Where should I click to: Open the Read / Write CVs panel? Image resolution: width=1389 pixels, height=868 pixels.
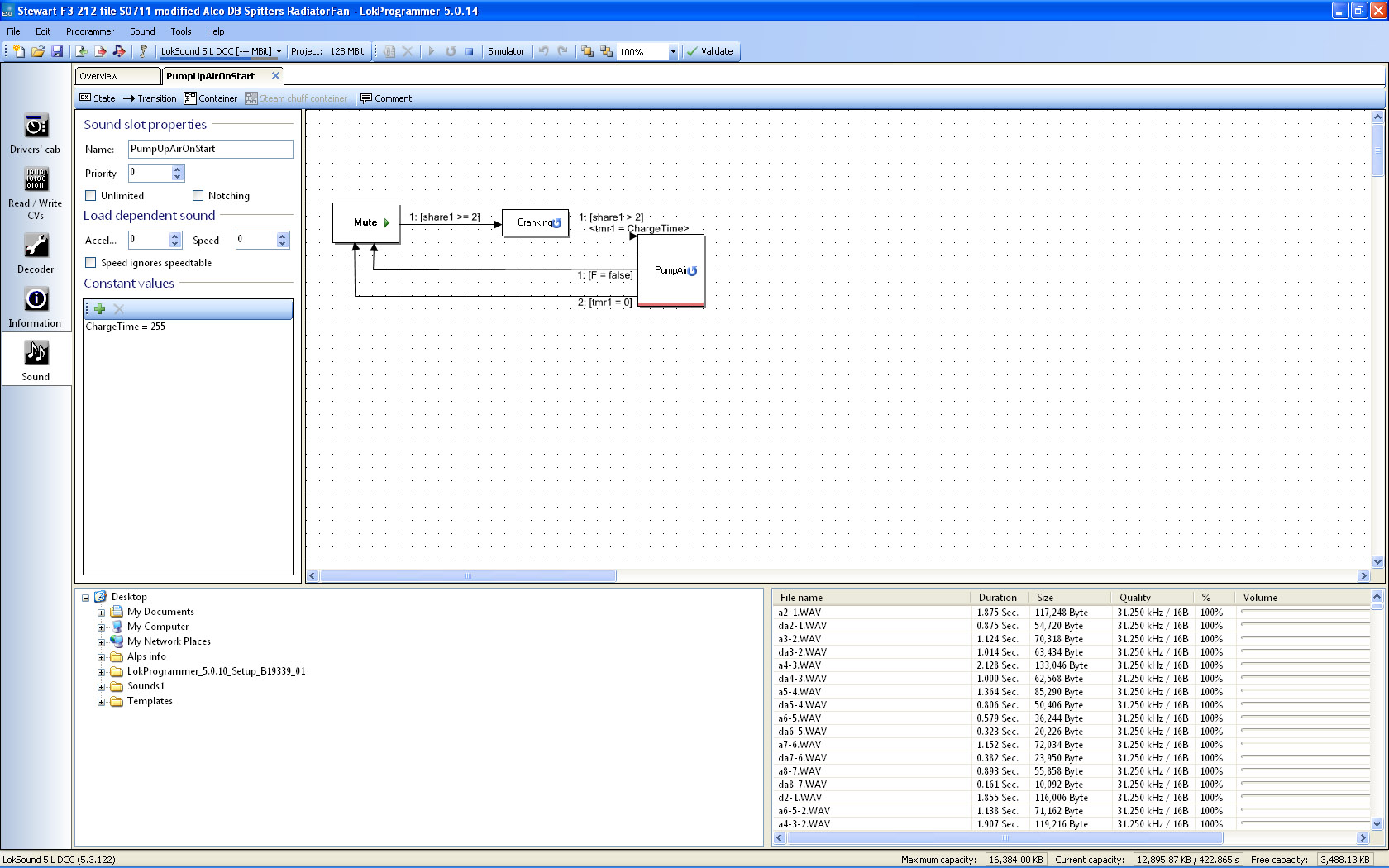click(x=36, y=193)
